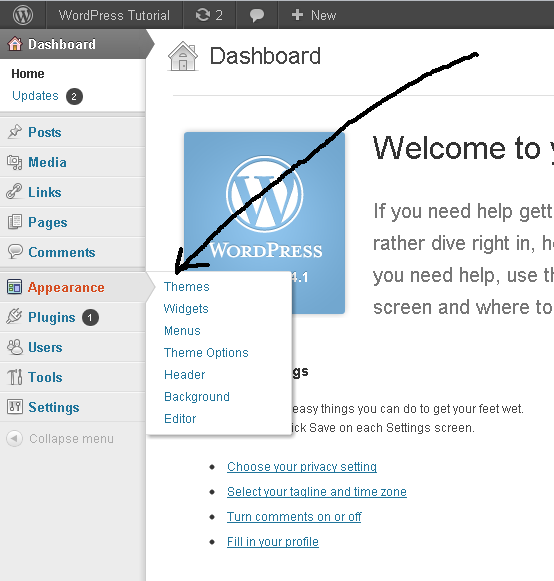The image size is (554, 581).
Task: Select Background from Appearance flyout
Action: point(197,397)
